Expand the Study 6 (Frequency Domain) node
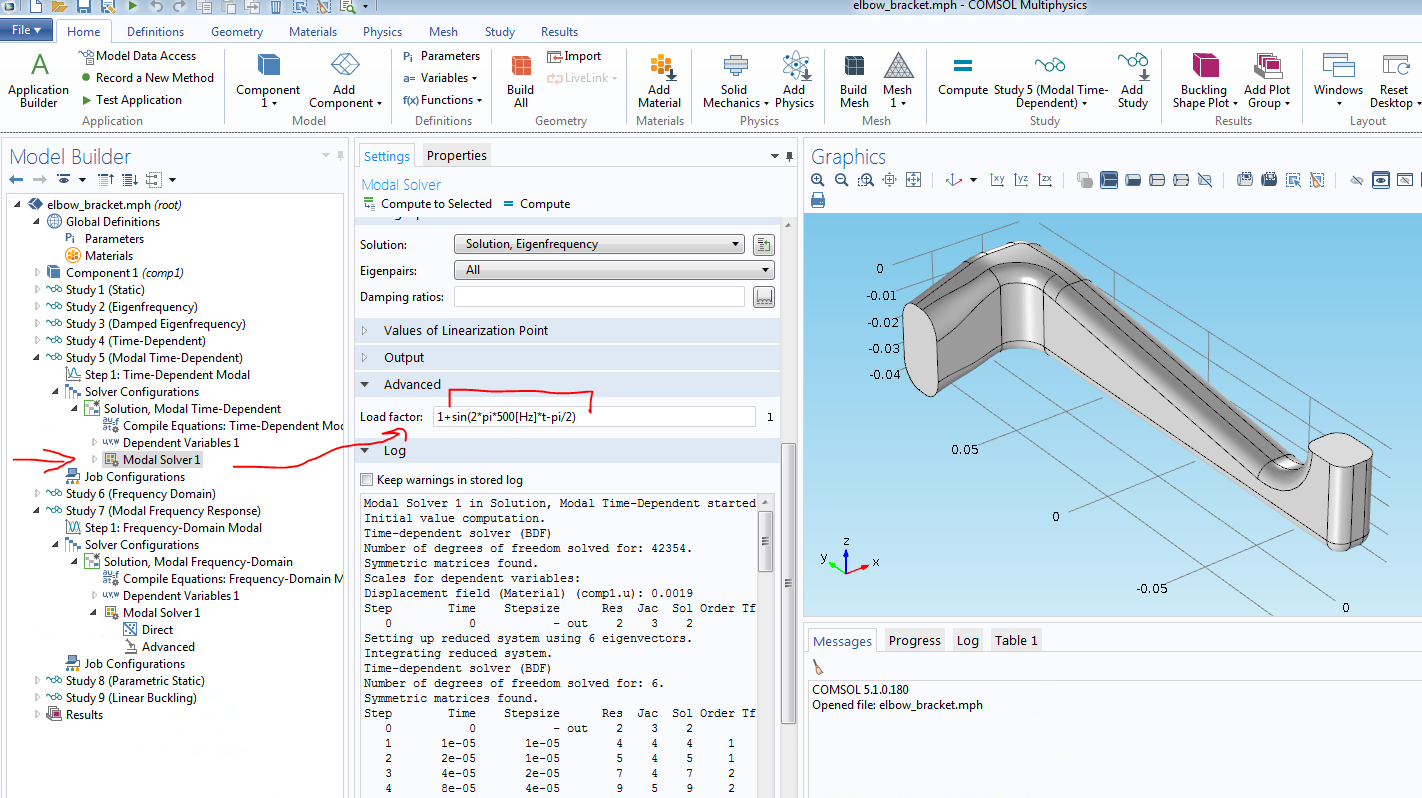Image resolution: width=1422 pixels, height=798 pixels. point(39,494)
